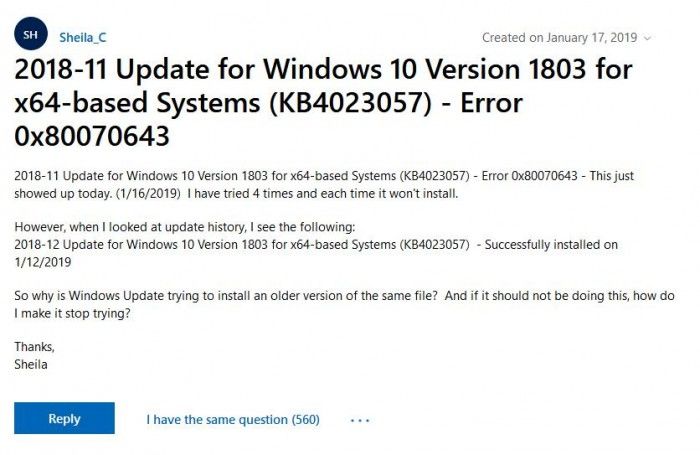Open the Sheila_C profile link

click(x=83, y=37)
